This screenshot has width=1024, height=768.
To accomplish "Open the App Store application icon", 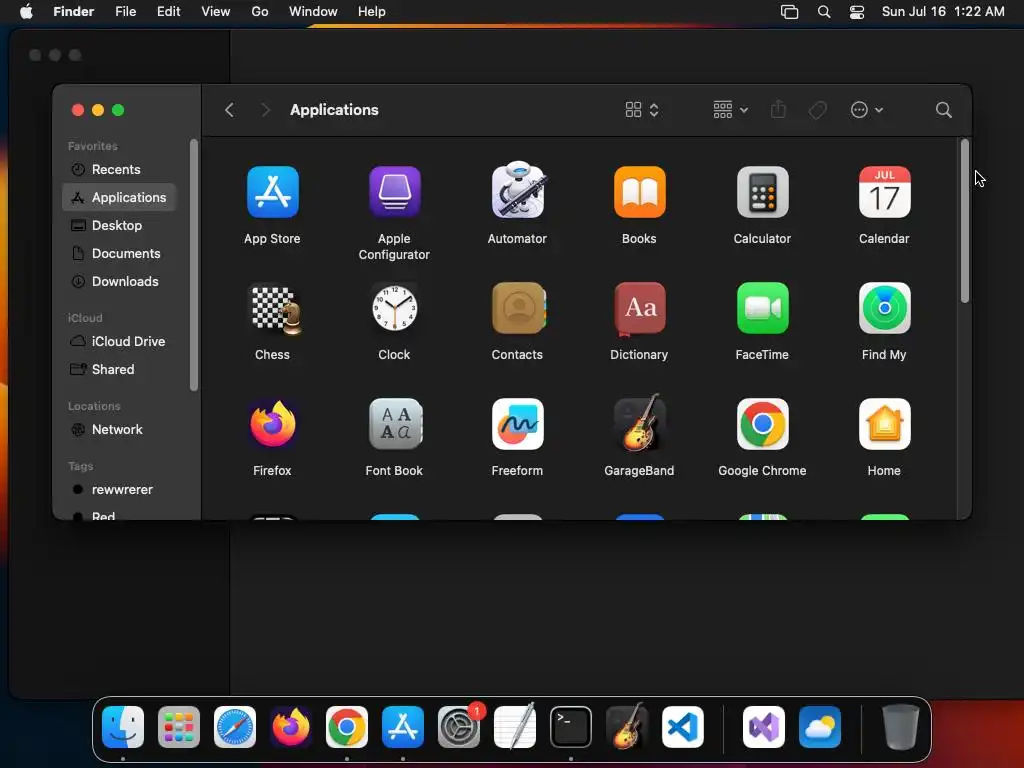I will (272, 192).
